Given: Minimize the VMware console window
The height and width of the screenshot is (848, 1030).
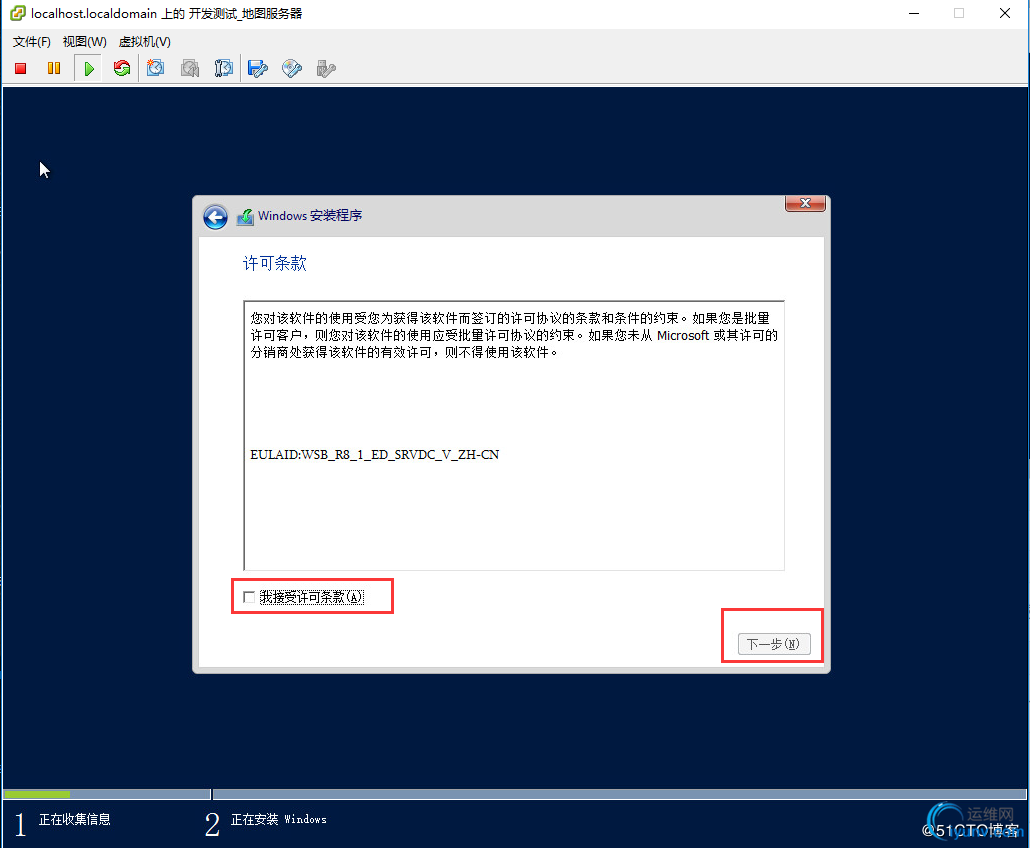Looking at the screenshot, I should 914,13.
